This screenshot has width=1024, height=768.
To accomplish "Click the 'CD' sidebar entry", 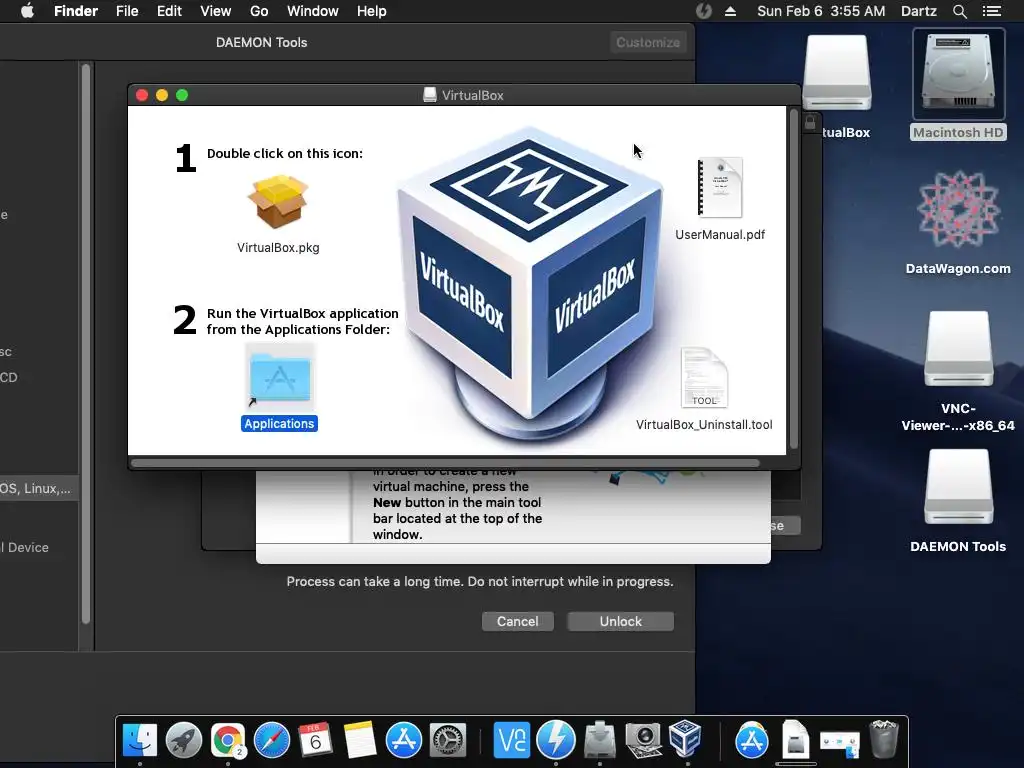I will [9, 377].
